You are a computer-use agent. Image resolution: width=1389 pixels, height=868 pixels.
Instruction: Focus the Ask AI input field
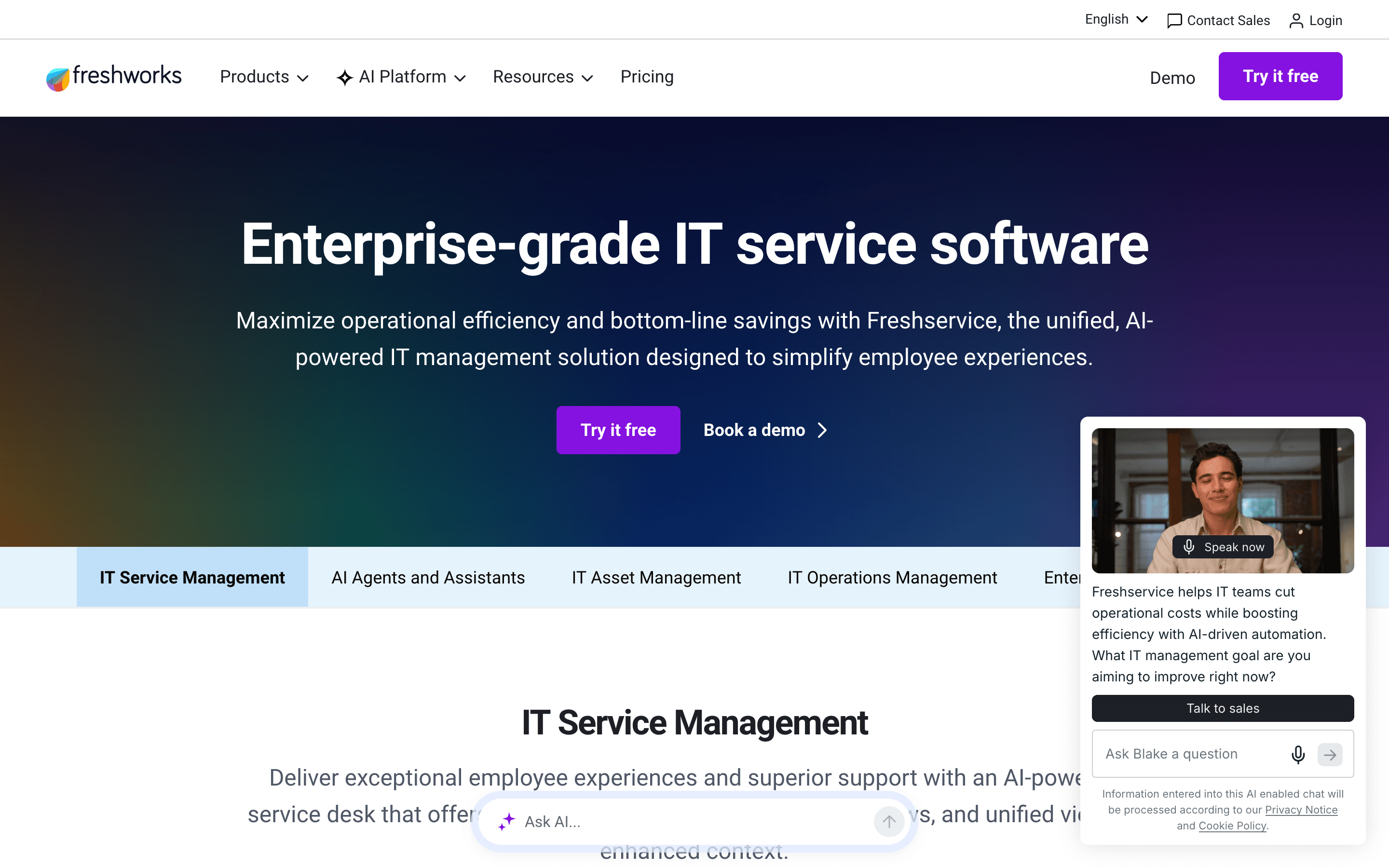694,822
